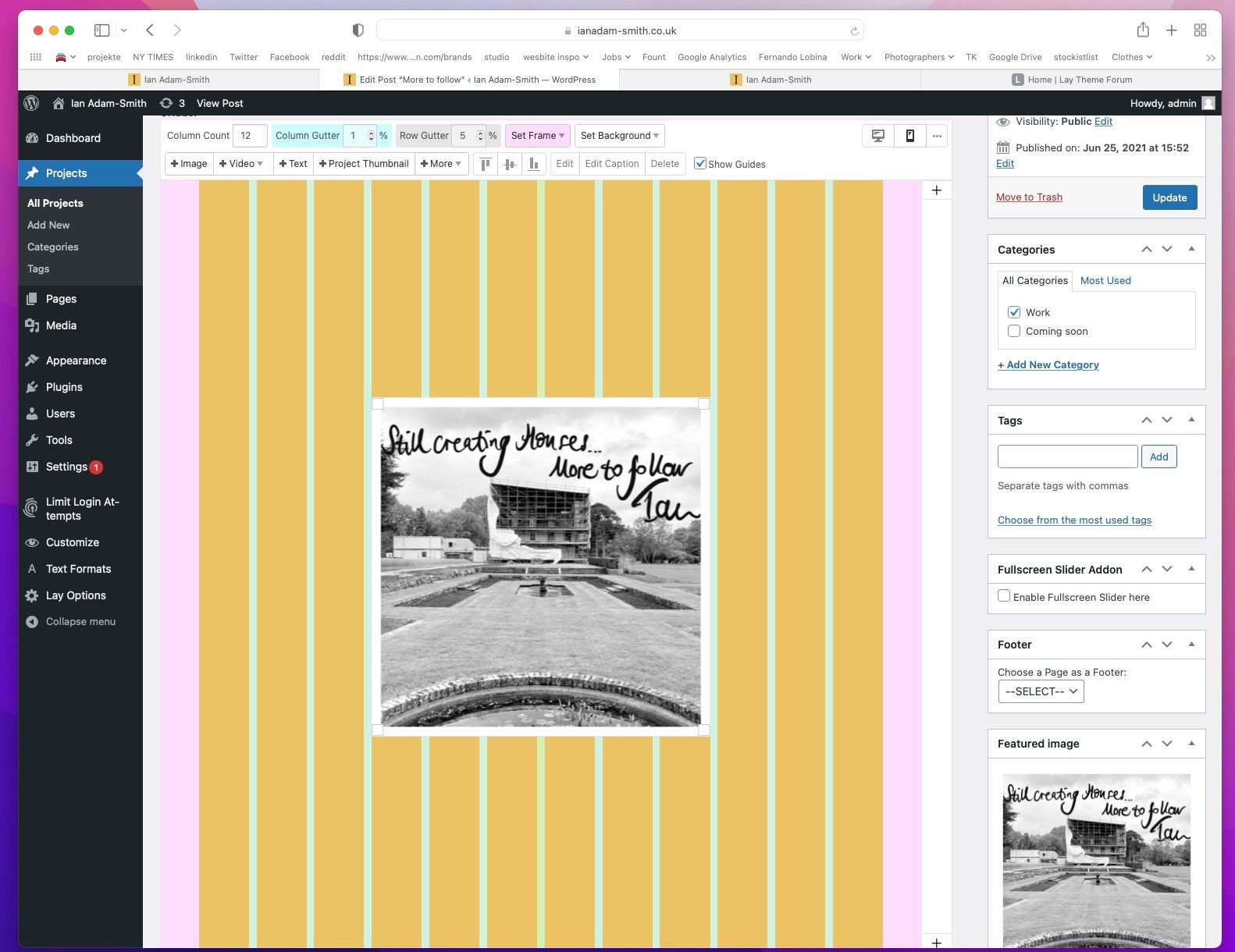Screen dimensions: 1235x952
Task: Click the Move to Trash link
Action: [x=1029, y=197]
